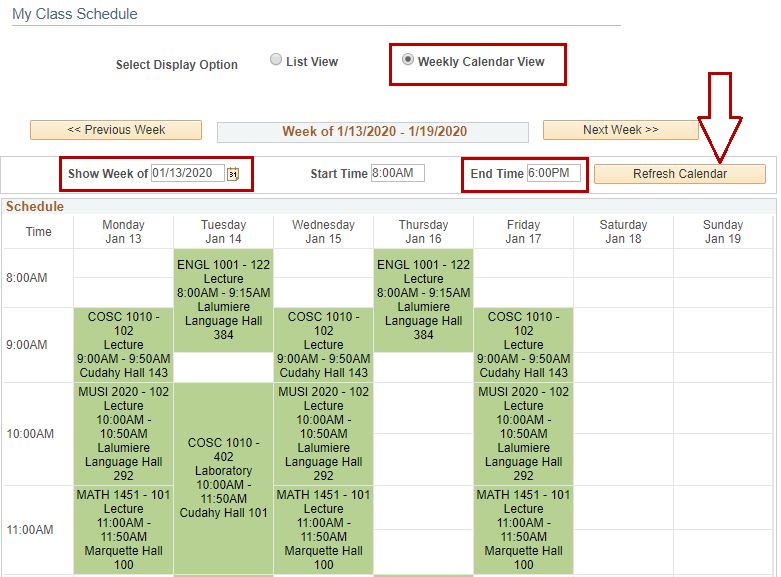
Task: Select the List View radio button
Action: click(x=276, y=60)
